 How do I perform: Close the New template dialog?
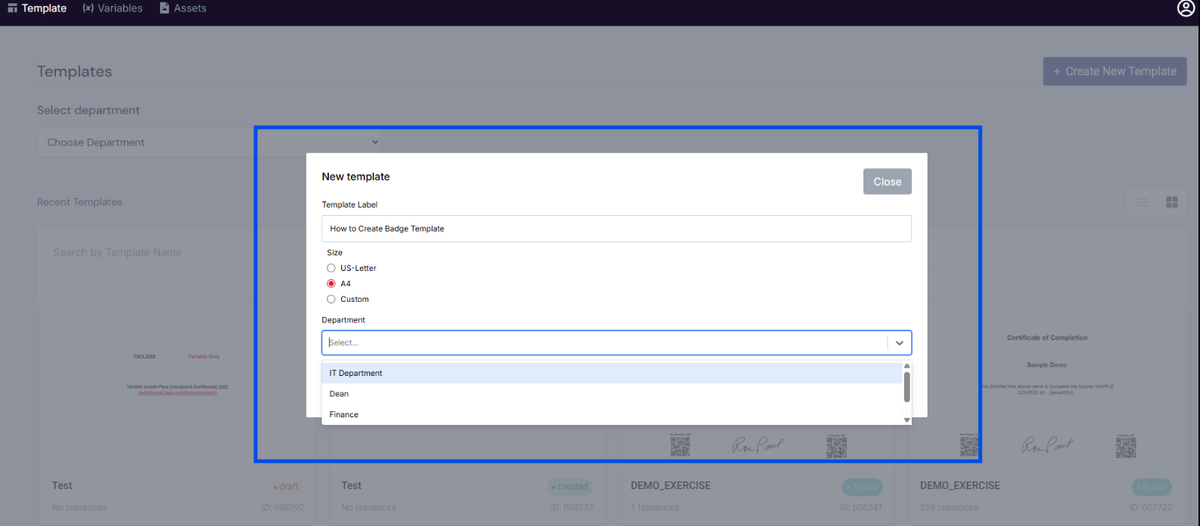[x=887, y=182]
